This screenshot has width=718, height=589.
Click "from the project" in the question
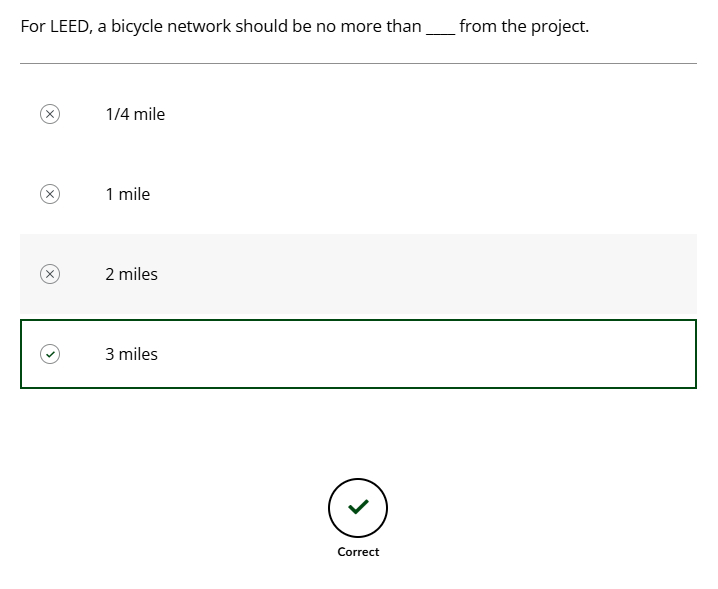[x=523, y=26]
